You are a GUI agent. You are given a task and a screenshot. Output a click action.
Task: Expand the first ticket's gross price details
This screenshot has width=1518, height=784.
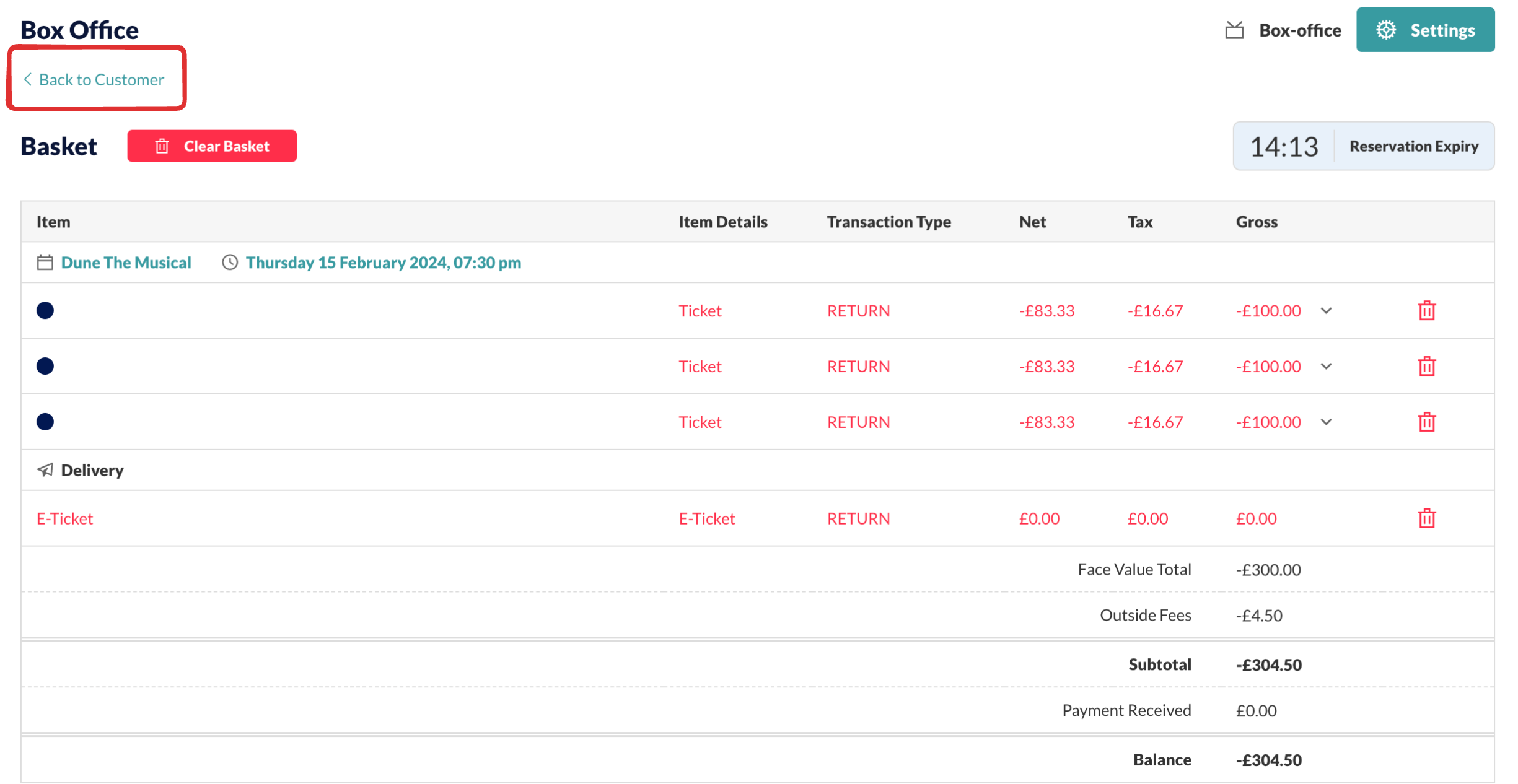(1326, 310)
